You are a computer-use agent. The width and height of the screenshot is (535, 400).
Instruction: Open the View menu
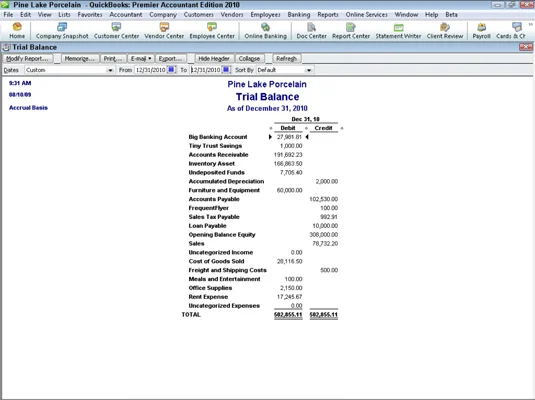45,15
